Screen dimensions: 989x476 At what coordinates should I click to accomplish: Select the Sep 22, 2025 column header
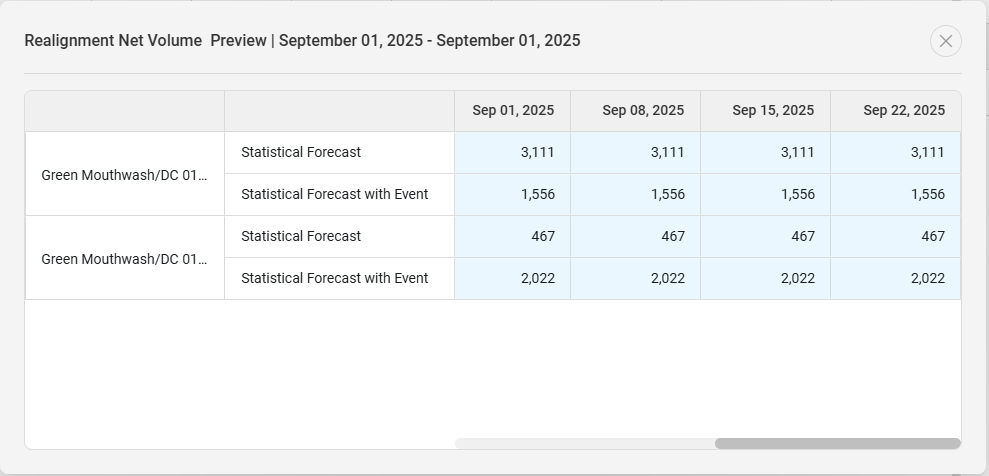903,111
